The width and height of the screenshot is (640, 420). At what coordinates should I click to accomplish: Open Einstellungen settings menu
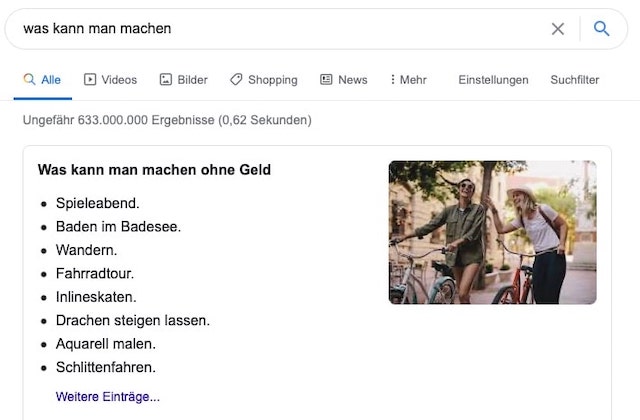pyautogui.click(x=493, y=80)
